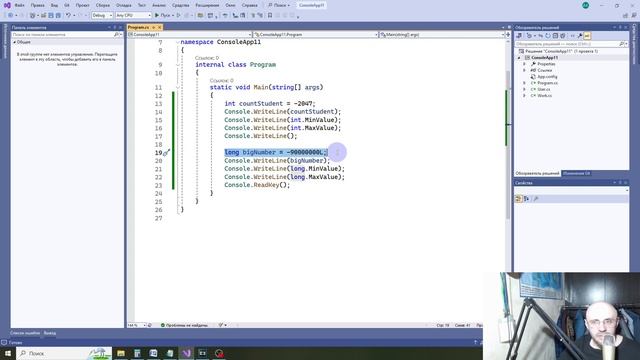Collapse the Общие group in Toolbox

click(15, 42)
